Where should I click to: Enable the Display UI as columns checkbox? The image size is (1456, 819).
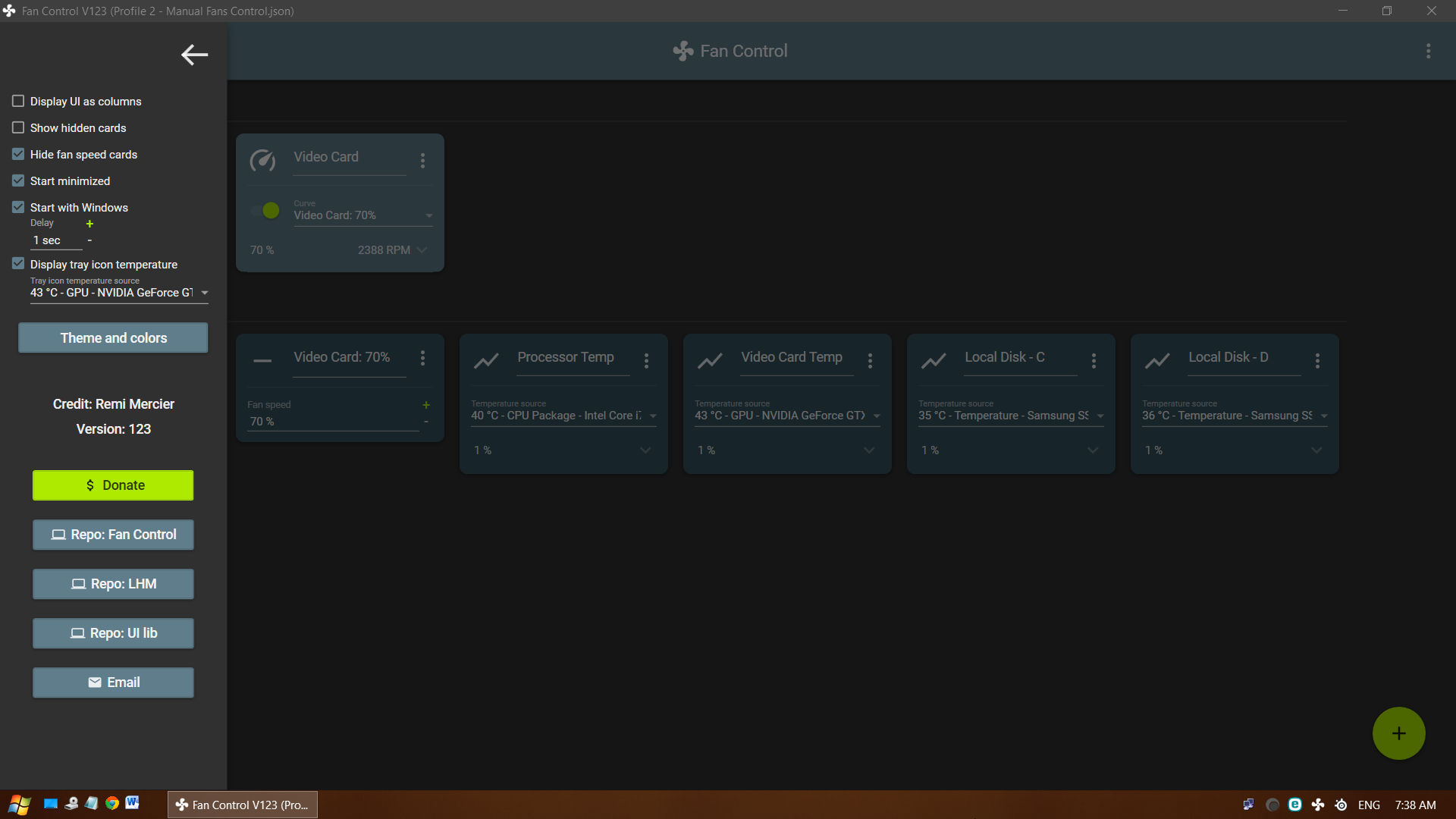pyautogui.click(x=17, y=100)
